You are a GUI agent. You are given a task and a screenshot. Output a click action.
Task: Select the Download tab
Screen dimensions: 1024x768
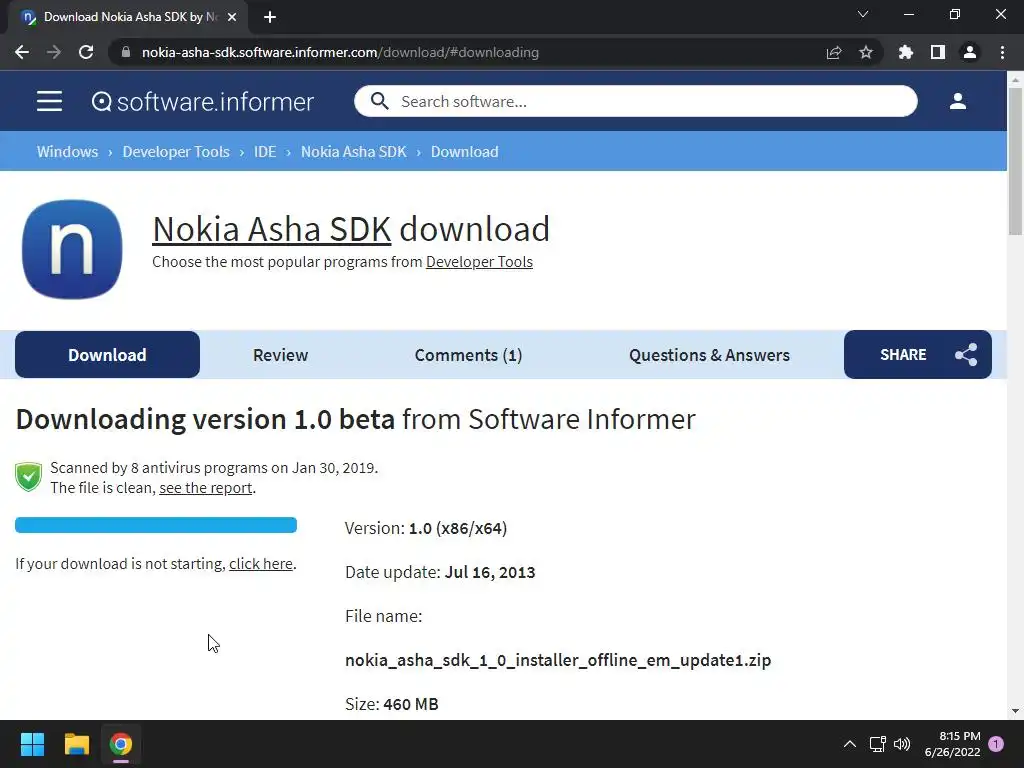pyautogui.click(x=107, y=355)
